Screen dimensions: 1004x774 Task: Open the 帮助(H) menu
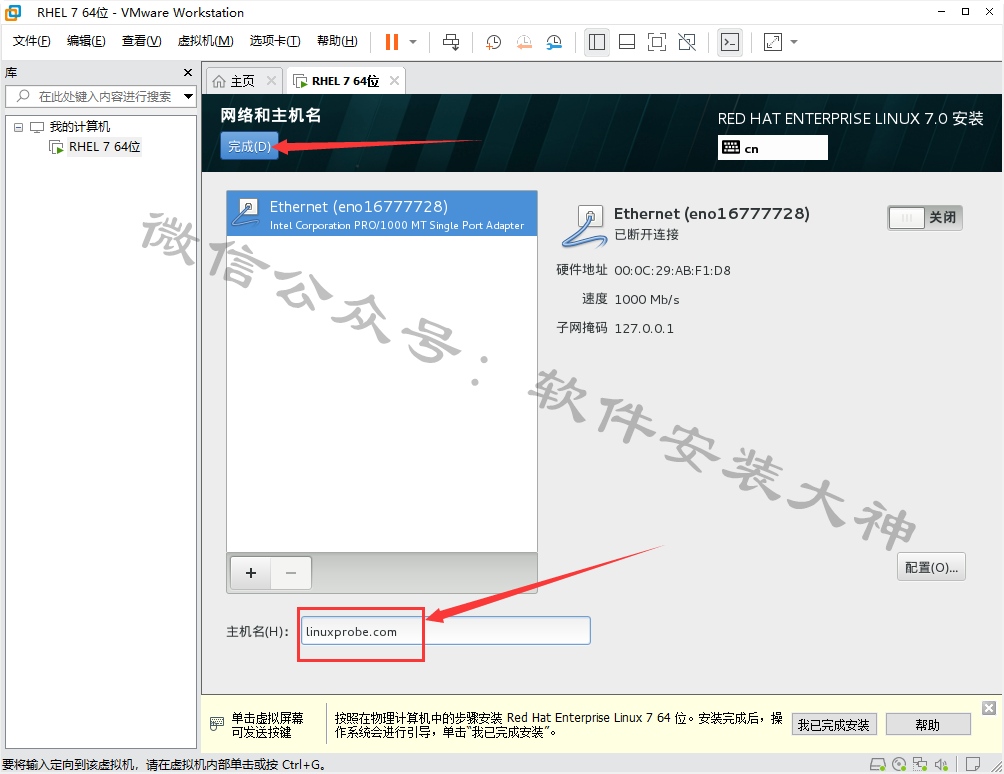coord(337,41)
